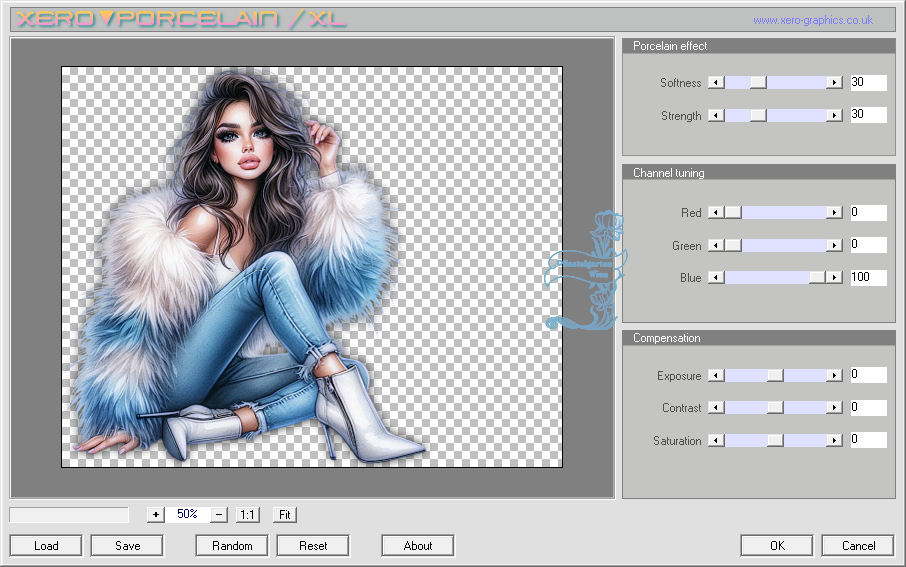Image resolution: width=906 pixels, height=567 pixels.
Task: Click Reset to restore defaults
Action: (313, 546)
